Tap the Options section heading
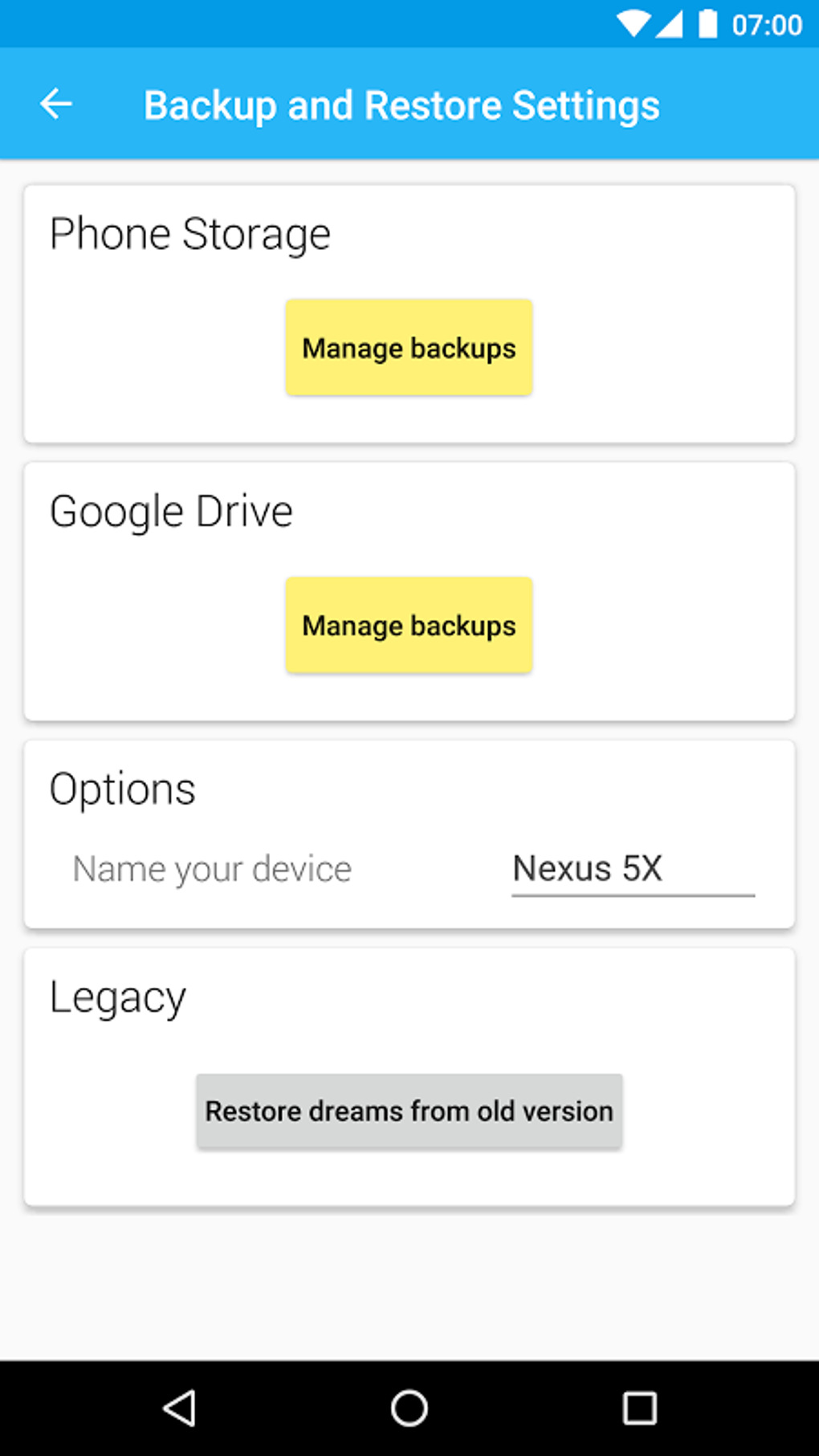Screen dimensions: 819x1456 pyautogui.click(x=123, y=789)
